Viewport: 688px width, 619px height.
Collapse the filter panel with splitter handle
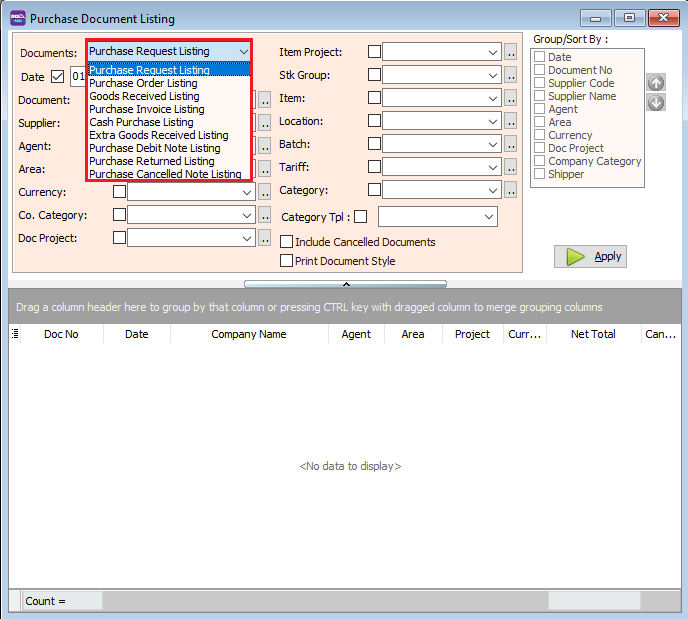pyautogui.click(x=345, y=284)
